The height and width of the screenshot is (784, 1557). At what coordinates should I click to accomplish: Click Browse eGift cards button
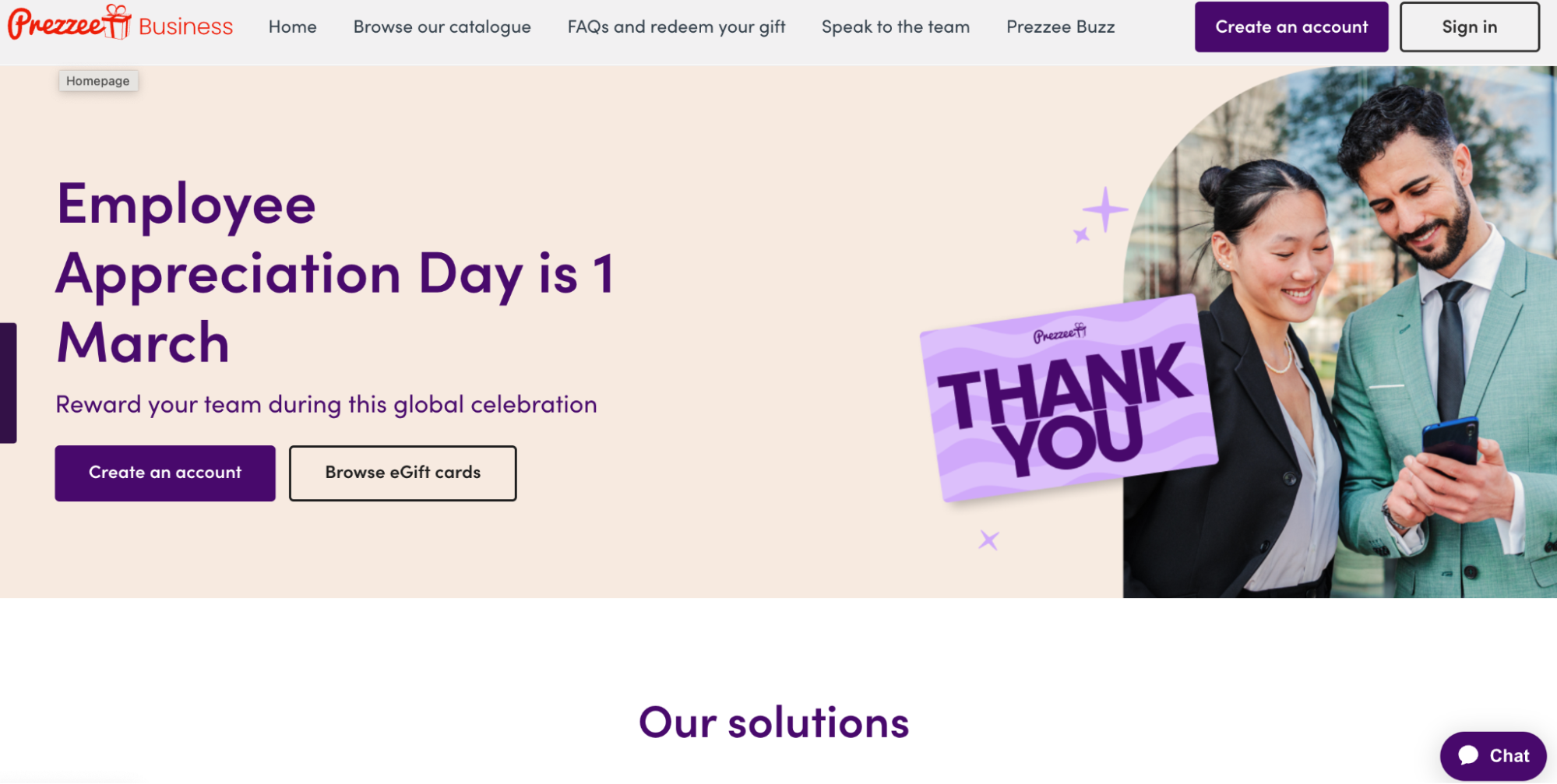(x=403, y=473)
